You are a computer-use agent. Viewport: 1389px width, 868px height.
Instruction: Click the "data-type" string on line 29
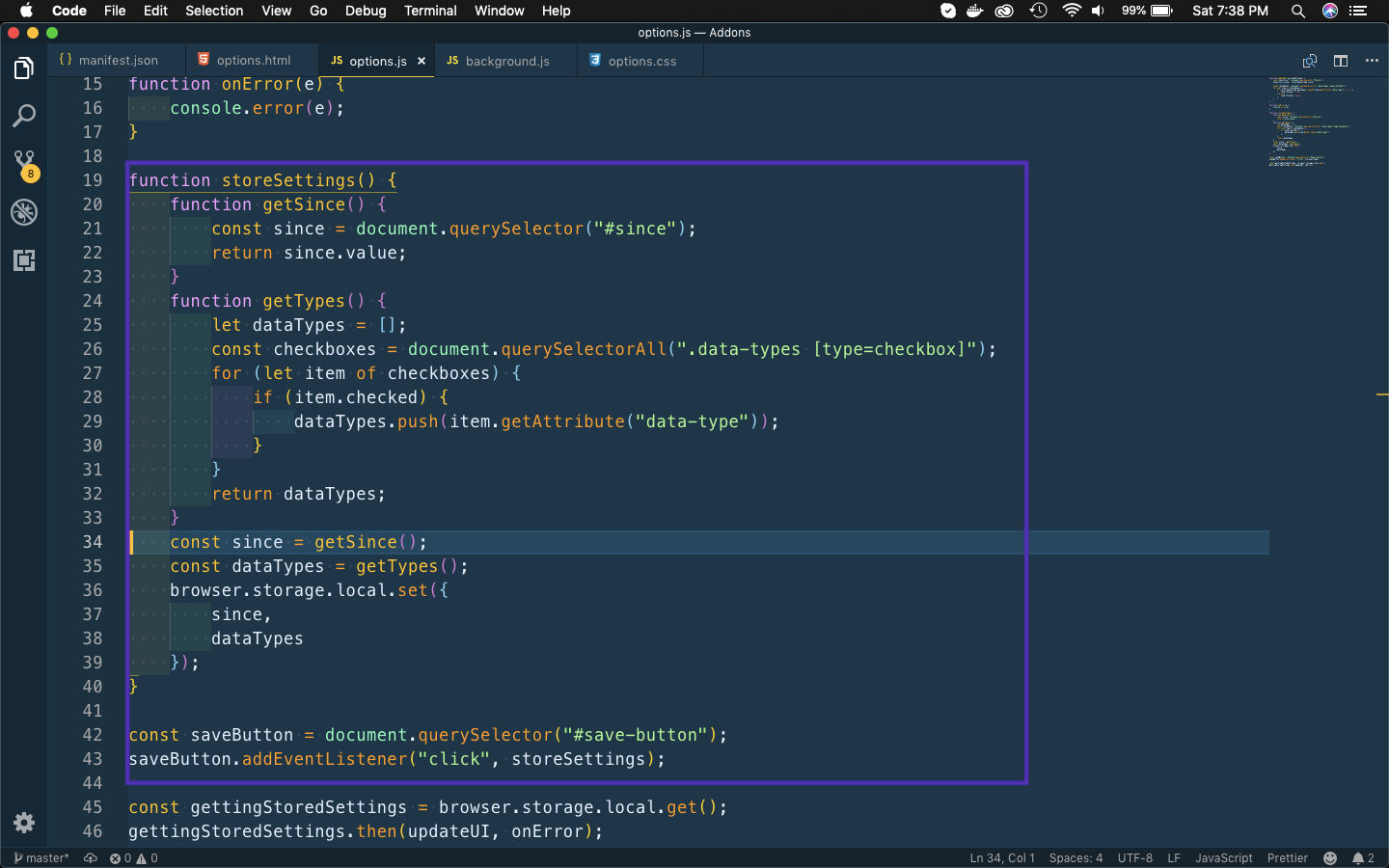coord(693,421)
